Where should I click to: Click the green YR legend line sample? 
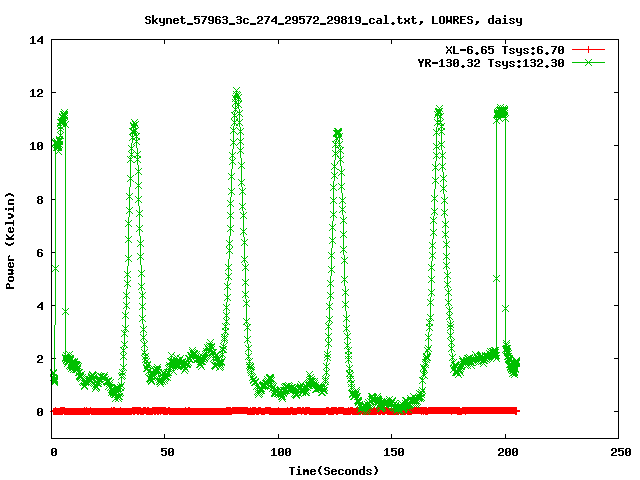pos(588,62)
